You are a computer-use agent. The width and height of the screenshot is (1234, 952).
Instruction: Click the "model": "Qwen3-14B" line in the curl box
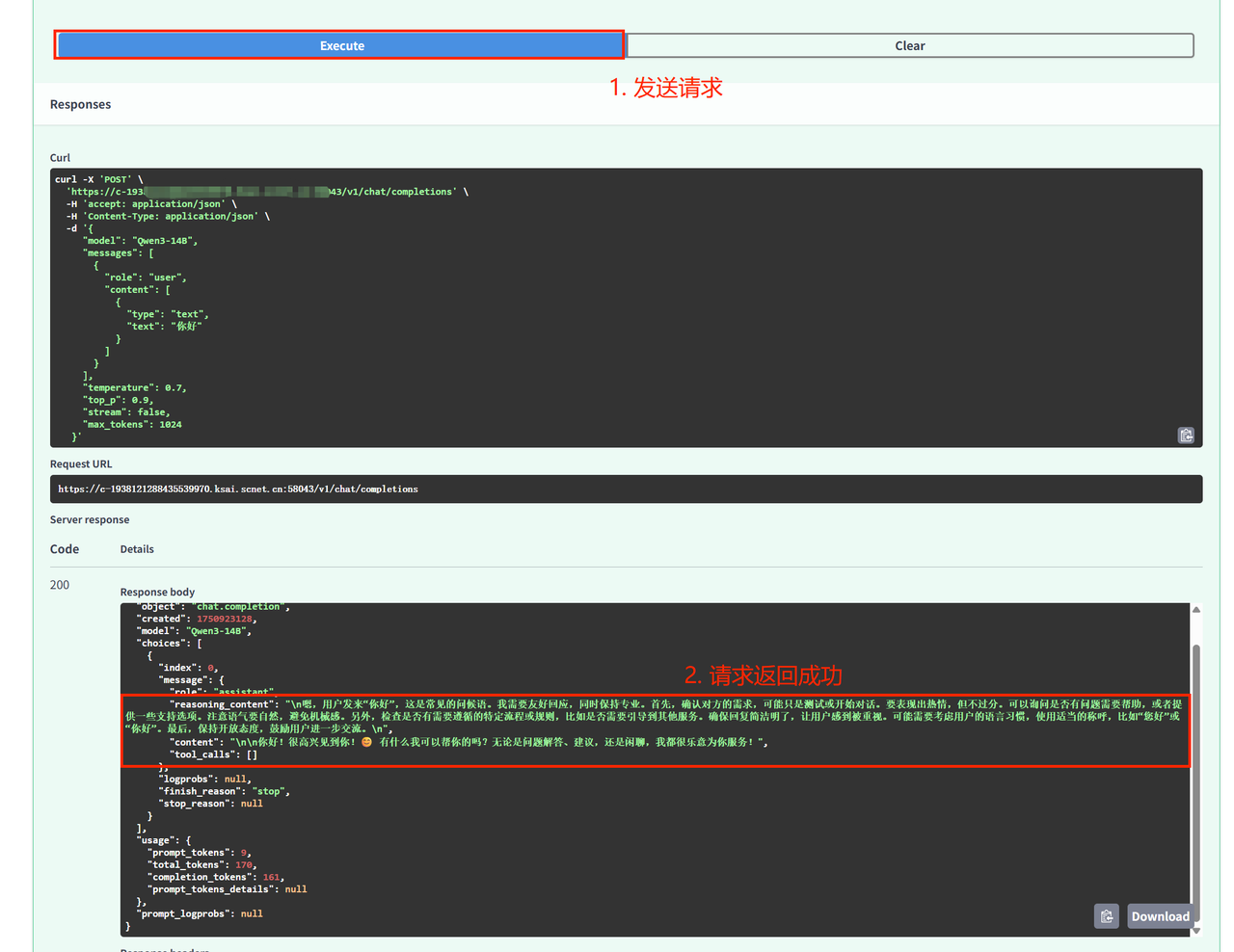pos(141,241)
